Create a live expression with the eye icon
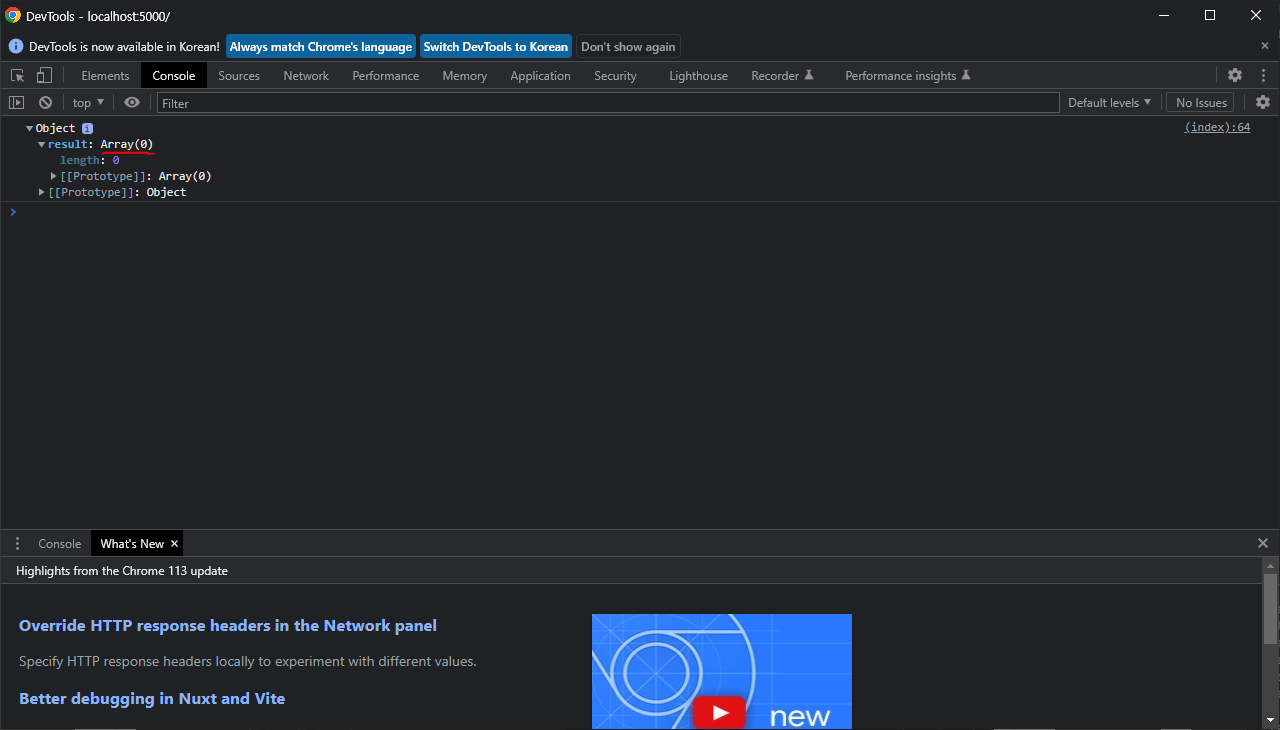This screenshot has height=730, width=1280. 132,103
